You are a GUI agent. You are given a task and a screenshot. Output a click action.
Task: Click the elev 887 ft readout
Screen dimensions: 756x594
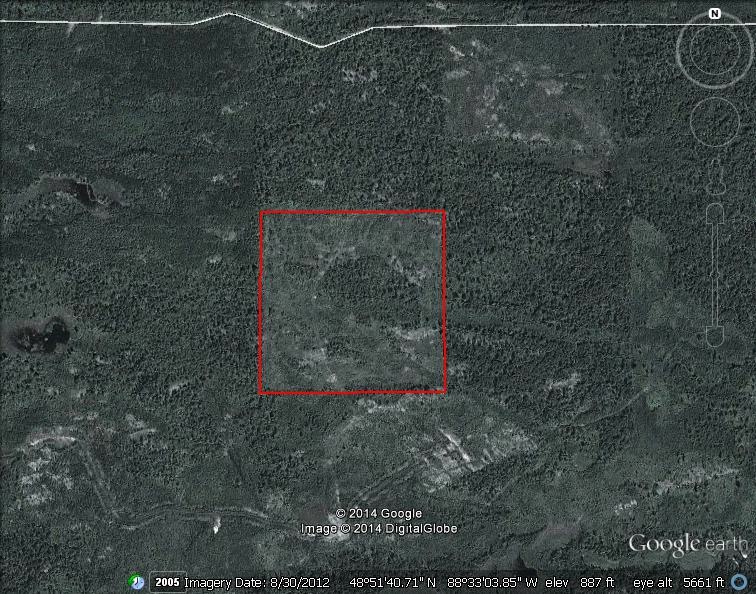580,582
